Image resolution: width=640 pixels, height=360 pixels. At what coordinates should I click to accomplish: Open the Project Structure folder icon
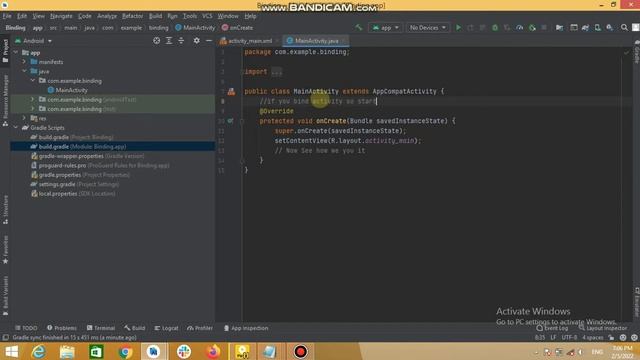click(x=560, y=28)
